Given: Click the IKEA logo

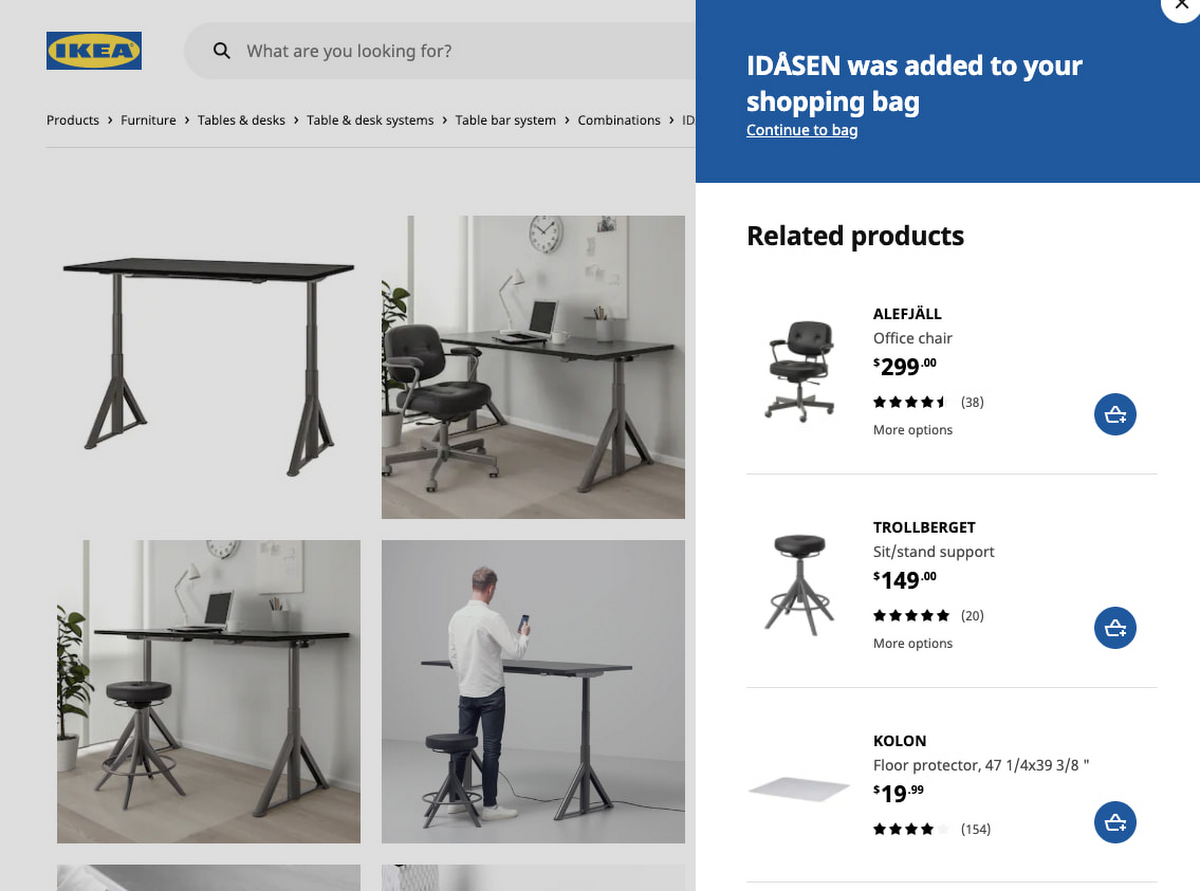Looking at the screenshot, I should tap(94, 51).
